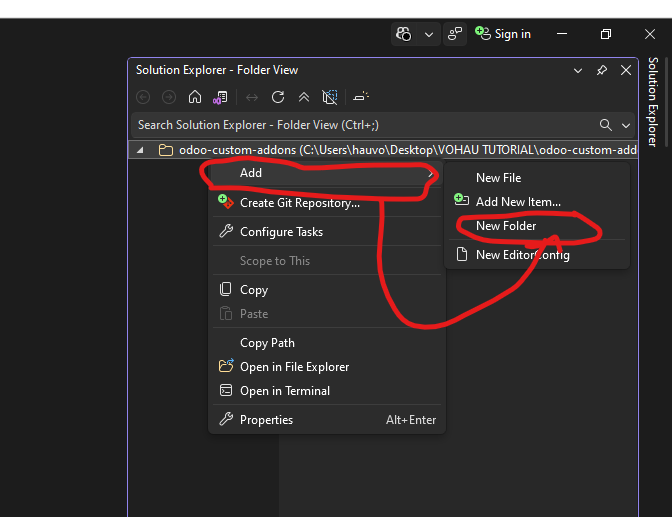This screenshot has height=517, width=672.
Task: Open Solution Explorer window options dropdown
Action: (577, 71)
